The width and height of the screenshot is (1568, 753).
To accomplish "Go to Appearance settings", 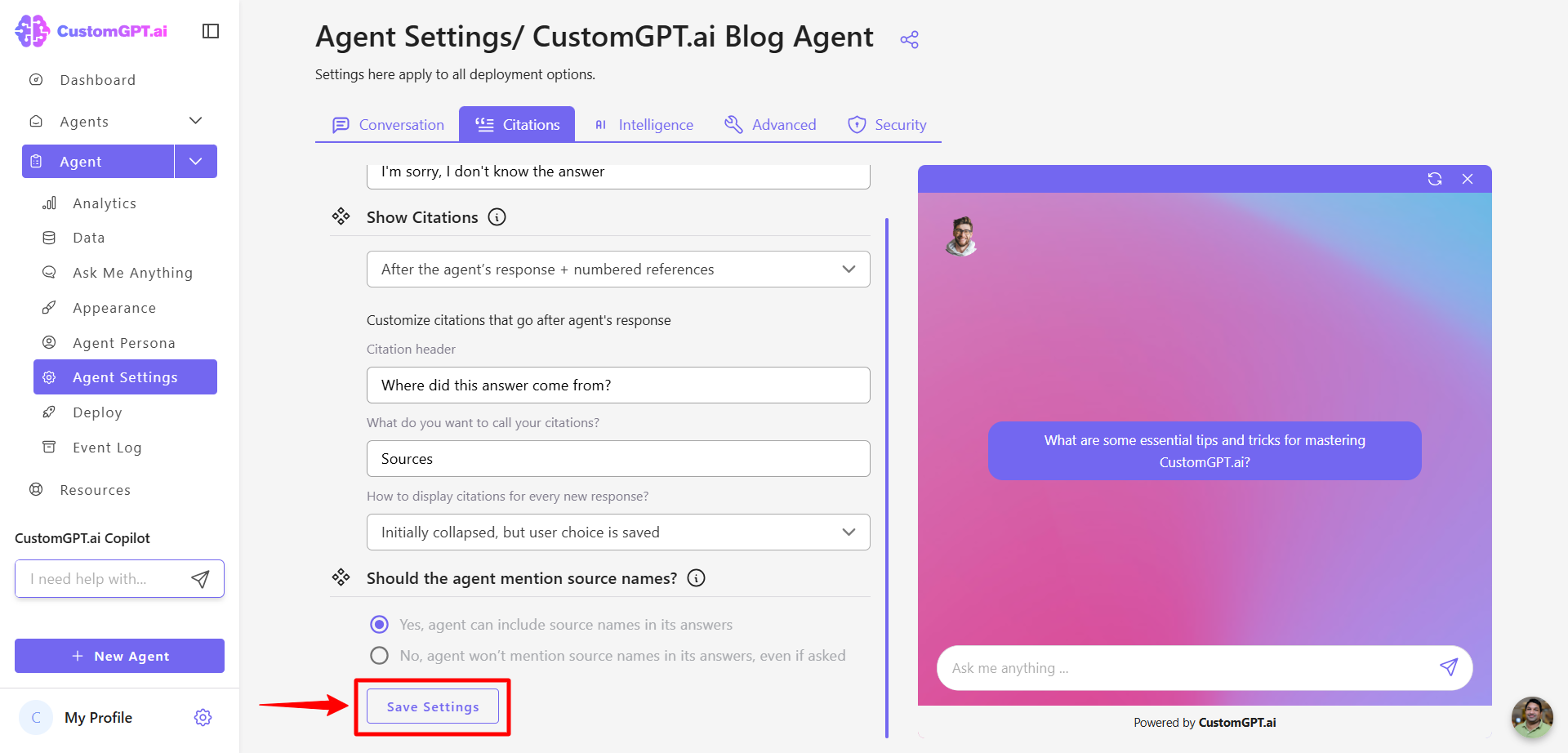I will coord(114,308).
